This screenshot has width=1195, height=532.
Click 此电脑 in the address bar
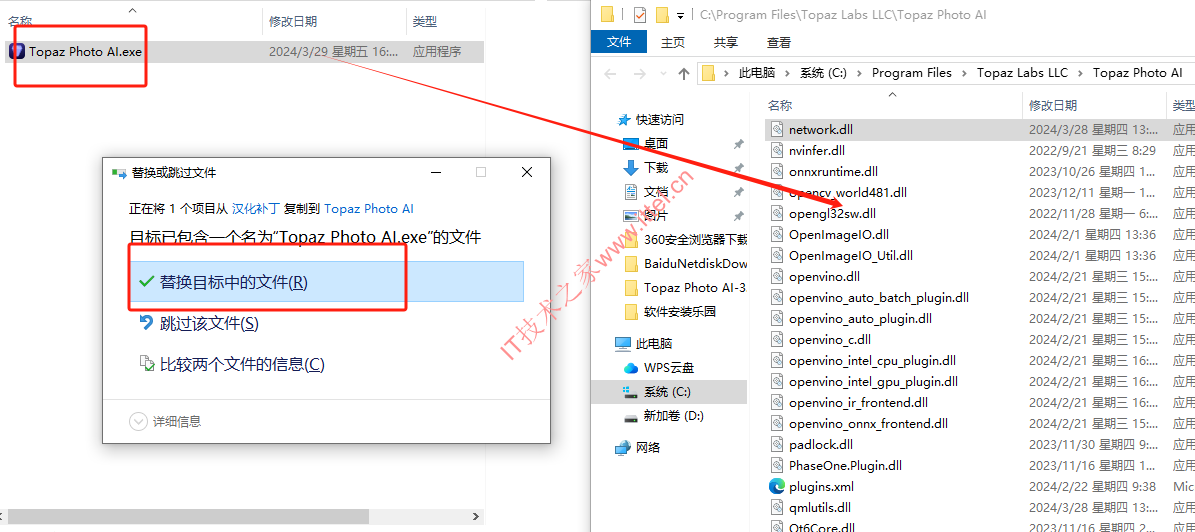[x=757, y=73]
